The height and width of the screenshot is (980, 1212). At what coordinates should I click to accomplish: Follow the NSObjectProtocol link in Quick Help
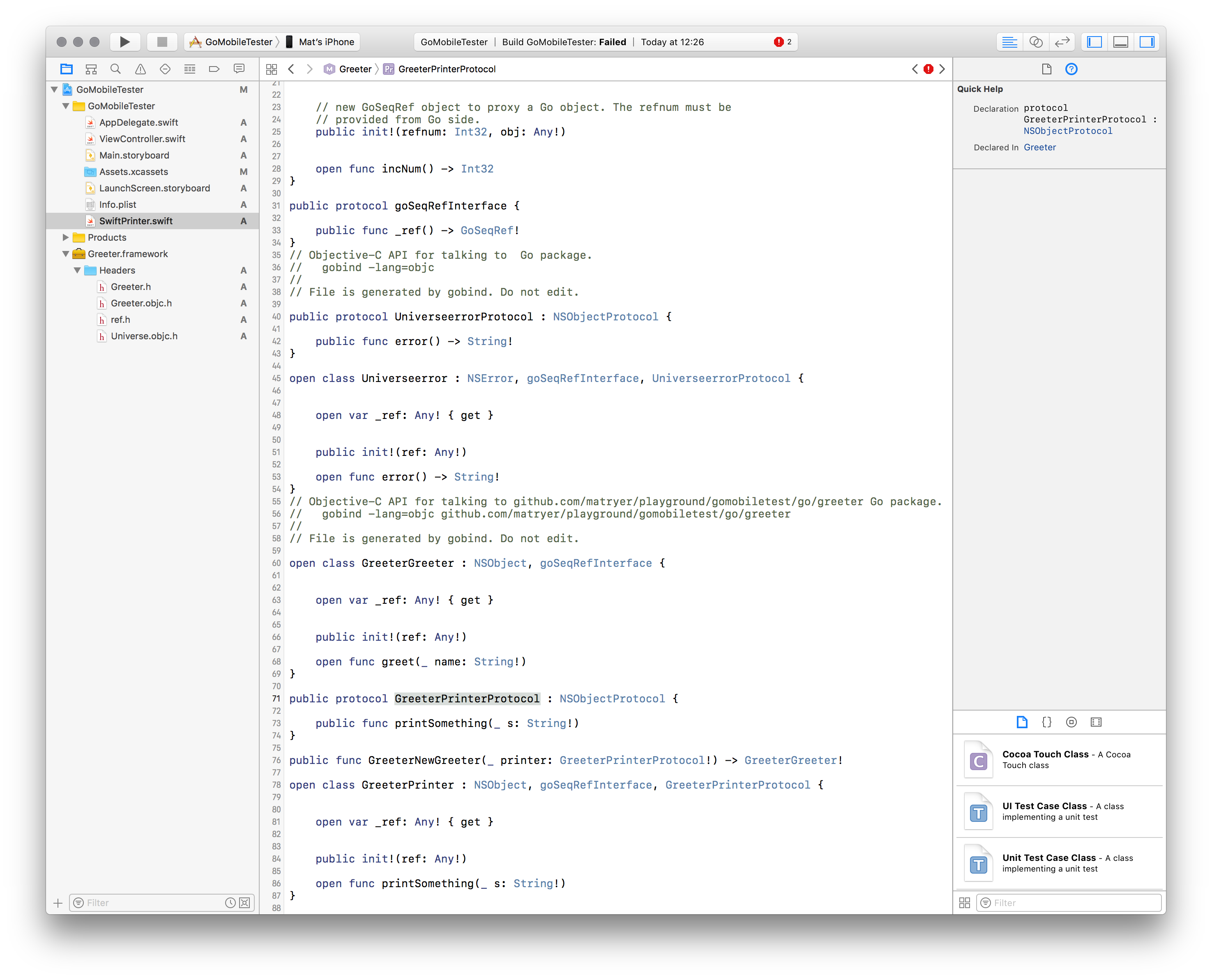pos(1068,131)
